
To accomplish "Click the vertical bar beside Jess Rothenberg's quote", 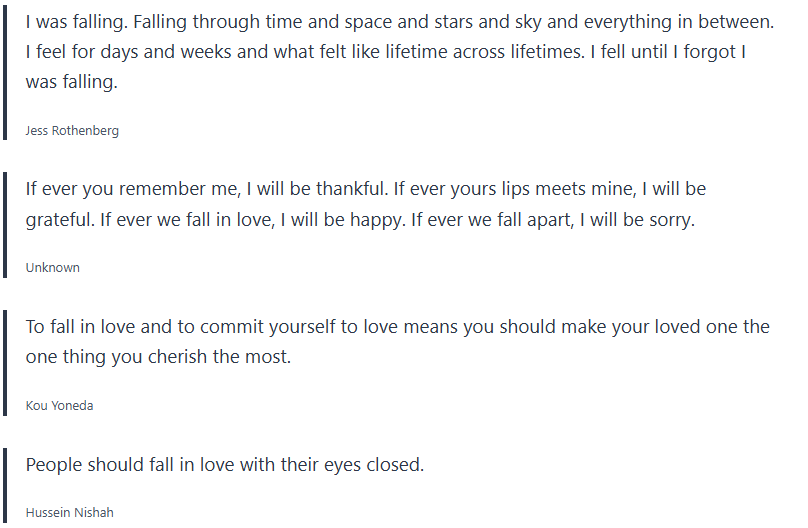I will tap(5, 68).
